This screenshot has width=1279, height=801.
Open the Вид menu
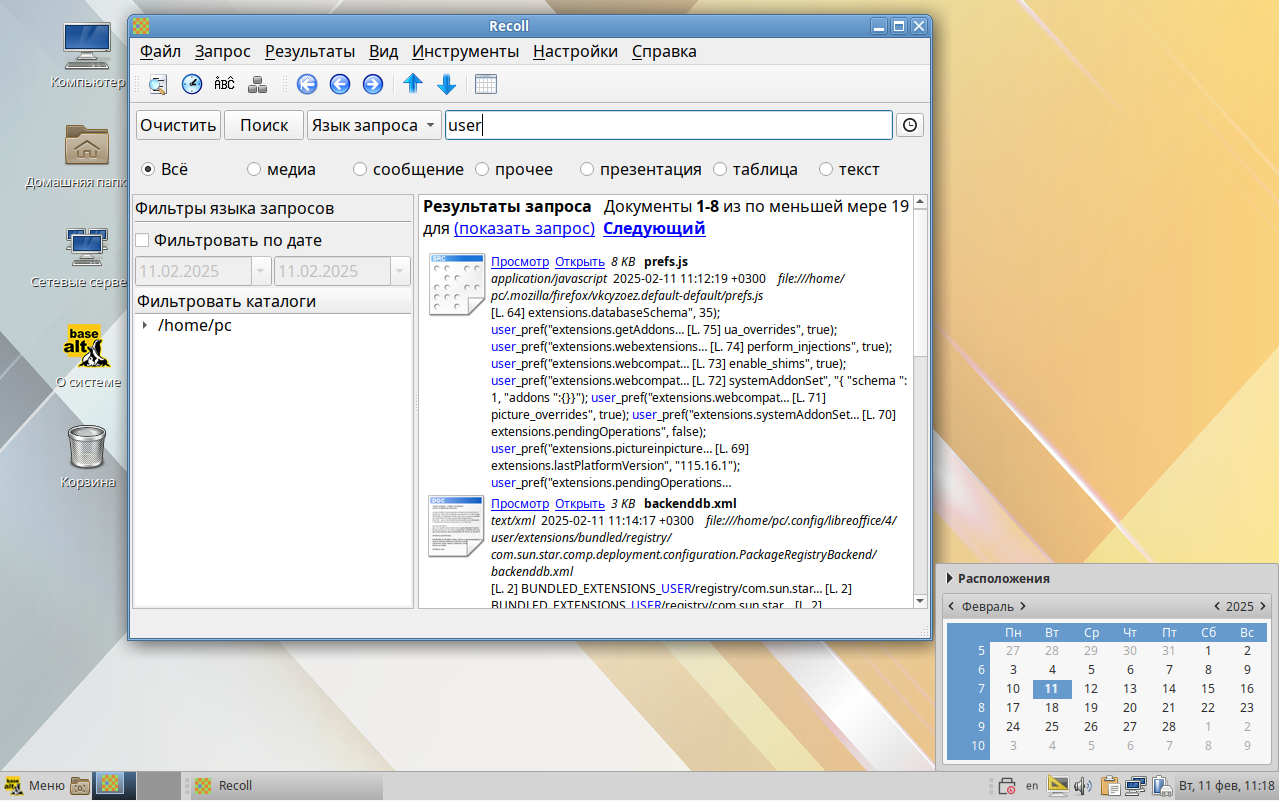point(383,52)
